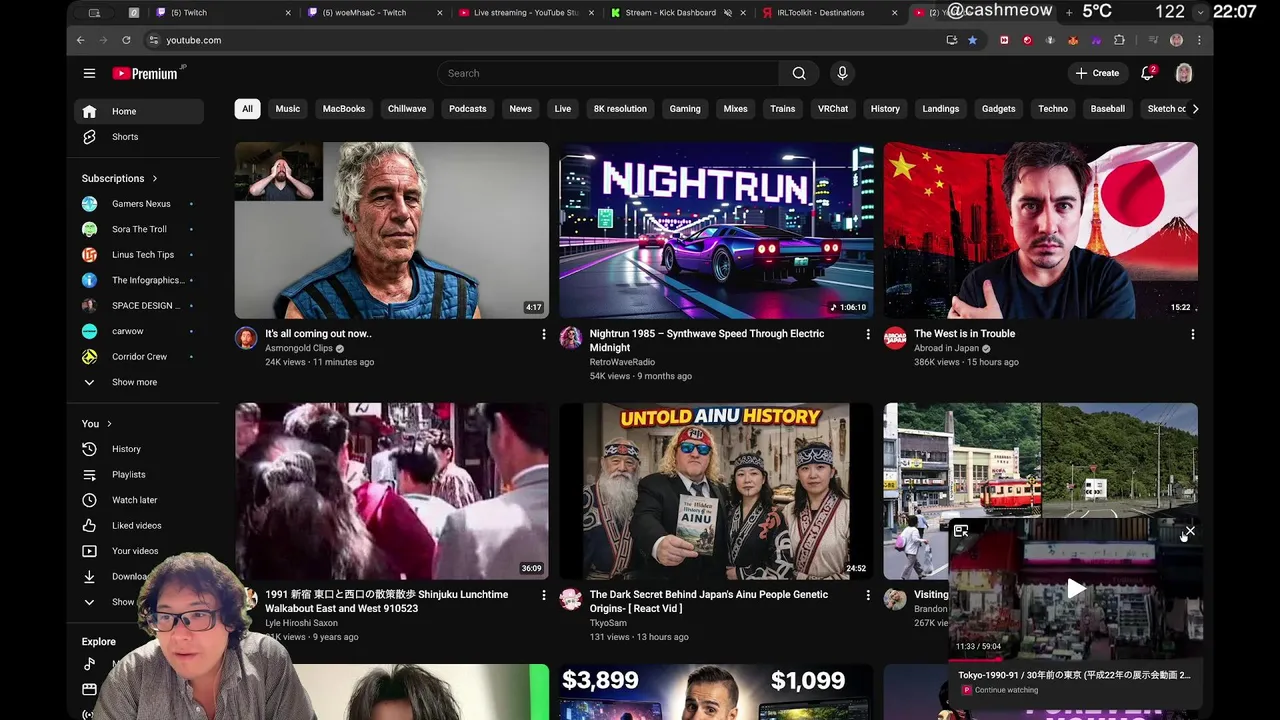Play the miniplayer video
The image size is (1280, 720).
click(x=1075, y=589)
